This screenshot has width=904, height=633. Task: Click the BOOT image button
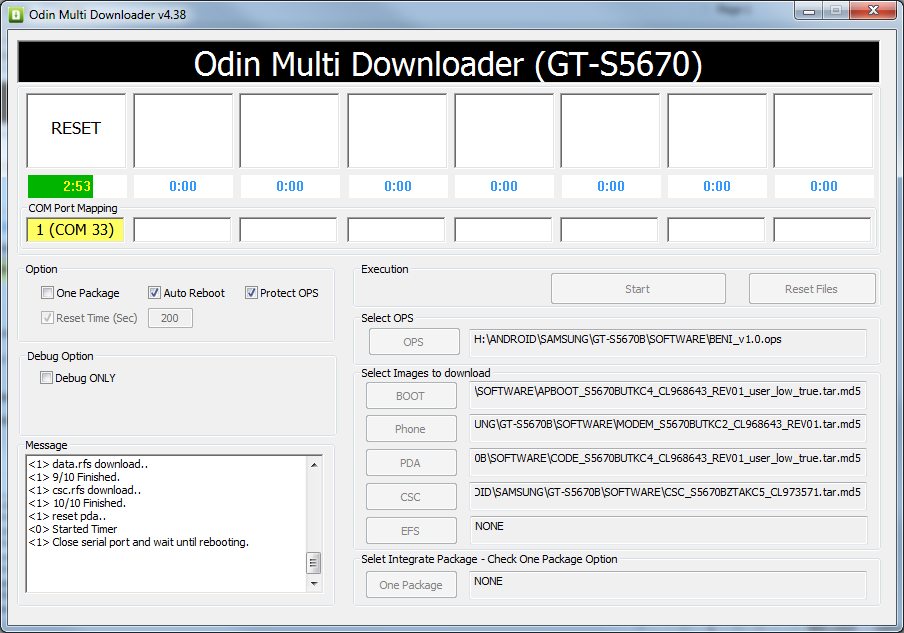(411, 396)
